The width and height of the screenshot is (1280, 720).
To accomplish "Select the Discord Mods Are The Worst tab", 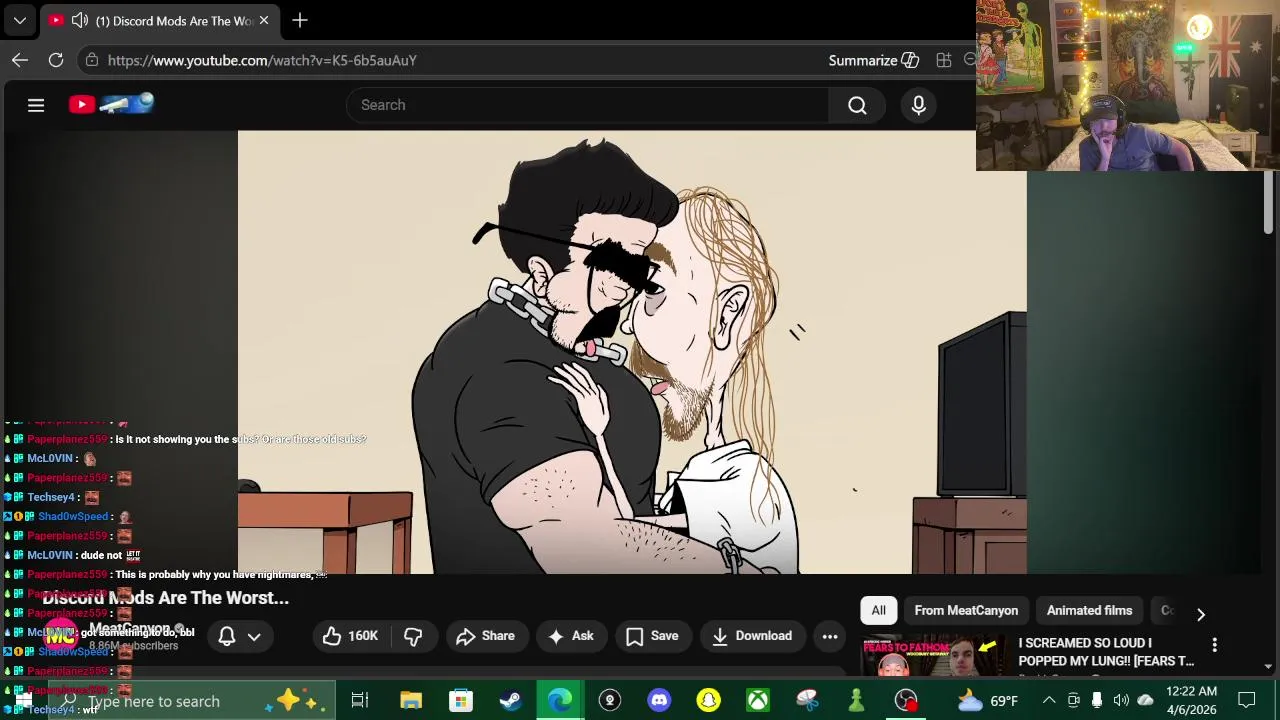I will pyautogui.click(x=160, y=20).
